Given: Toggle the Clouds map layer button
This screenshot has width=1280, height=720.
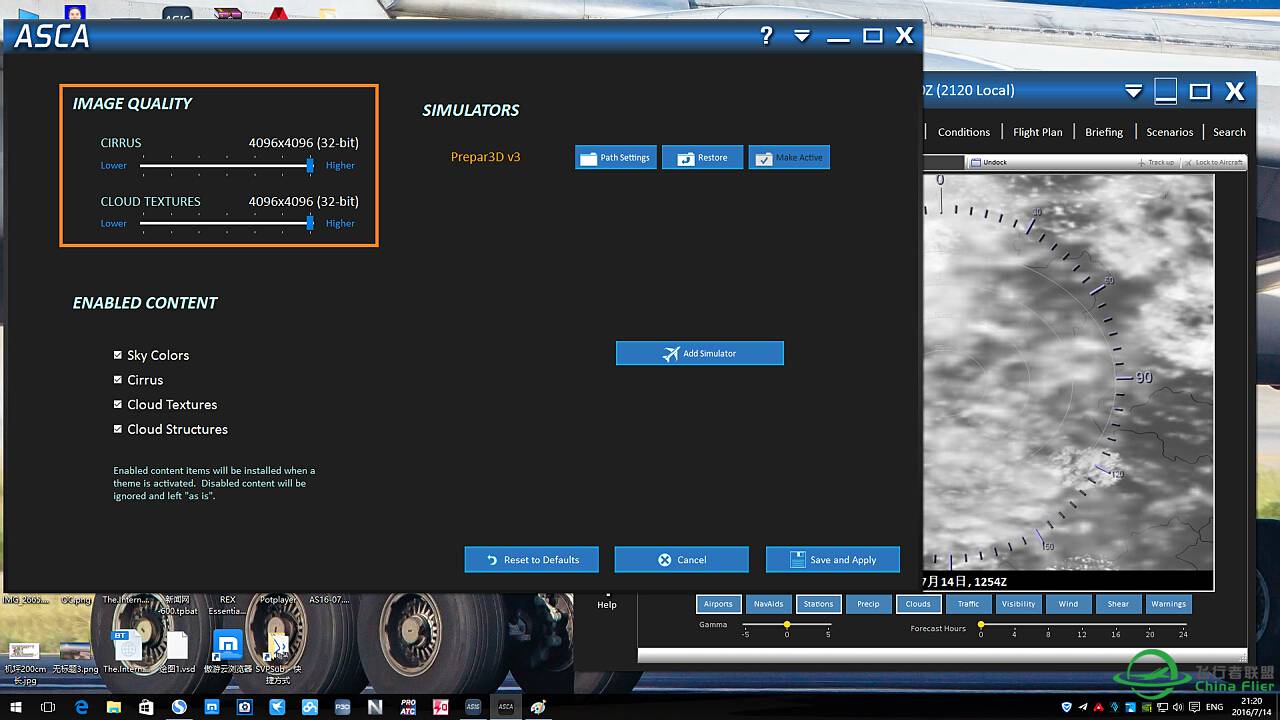Looking at the screenshot, I should [x=918, y=604].
